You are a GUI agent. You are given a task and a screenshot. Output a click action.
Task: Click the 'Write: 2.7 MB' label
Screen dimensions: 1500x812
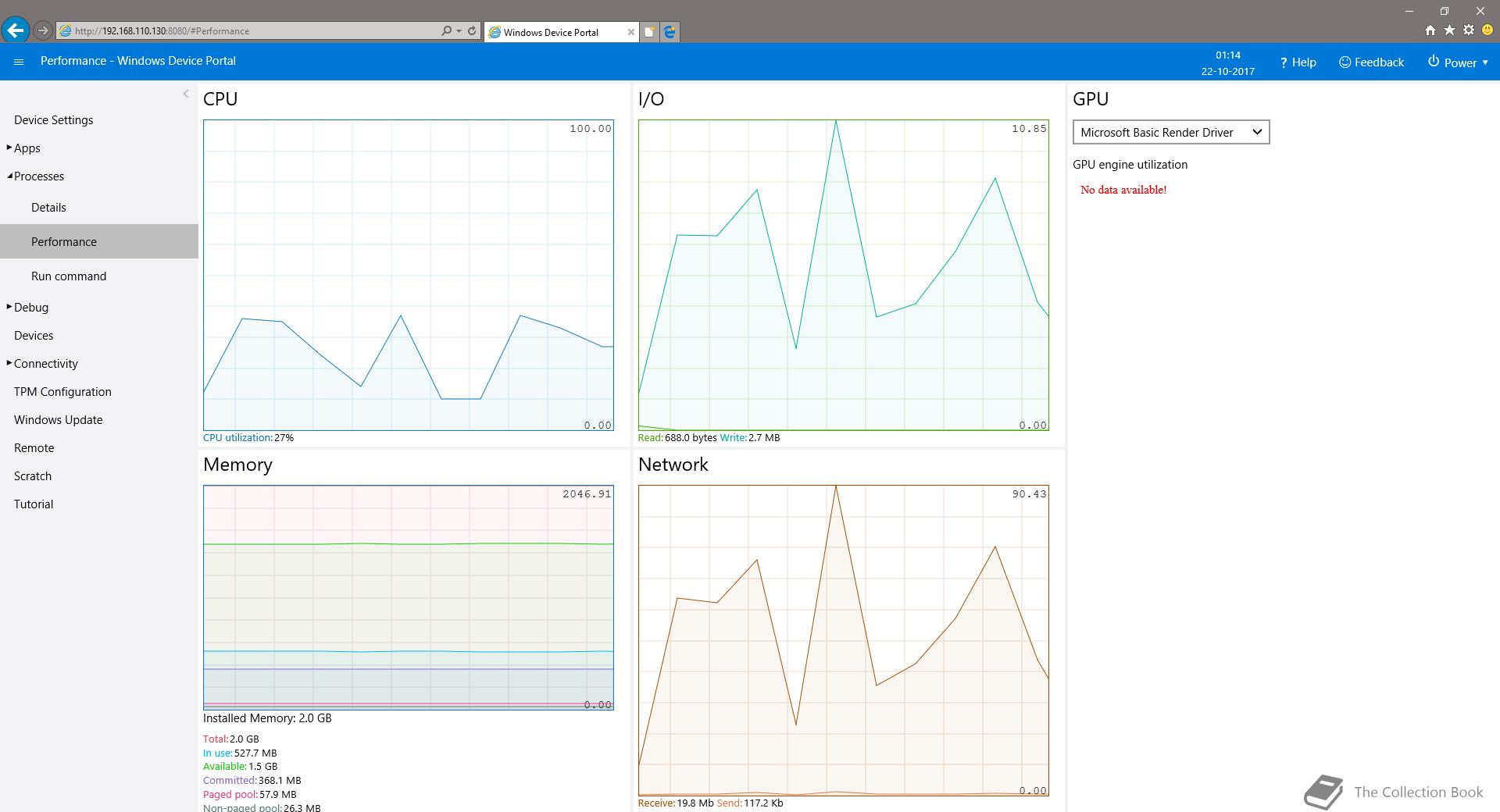coord(749,437)
